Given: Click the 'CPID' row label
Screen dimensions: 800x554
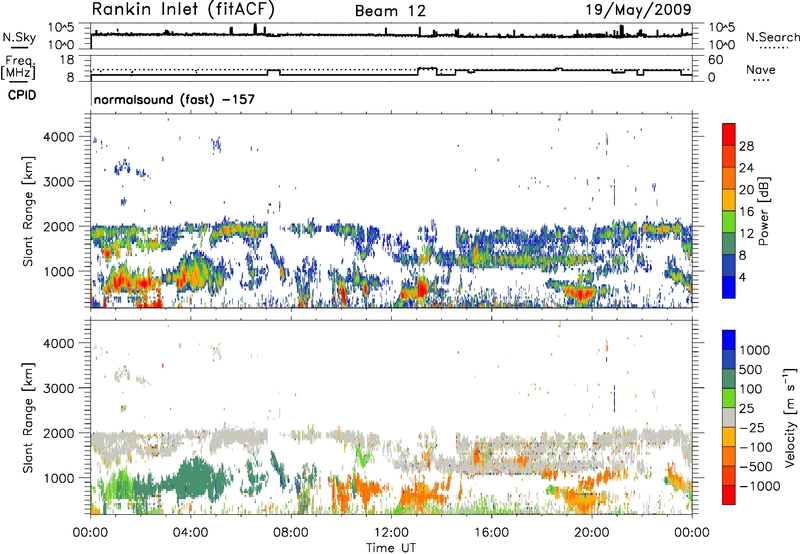Looking at the screenshot, I should click(x=22, y=95).
